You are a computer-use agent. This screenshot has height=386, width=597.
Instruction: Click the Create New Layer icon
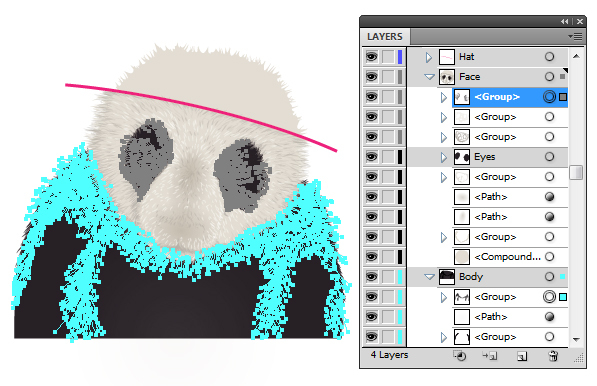tap(522, 356)
